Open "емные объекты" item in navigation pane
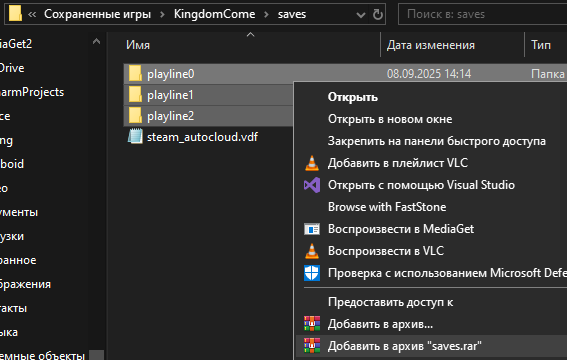 pyautogui.click(x=42, y=355)
